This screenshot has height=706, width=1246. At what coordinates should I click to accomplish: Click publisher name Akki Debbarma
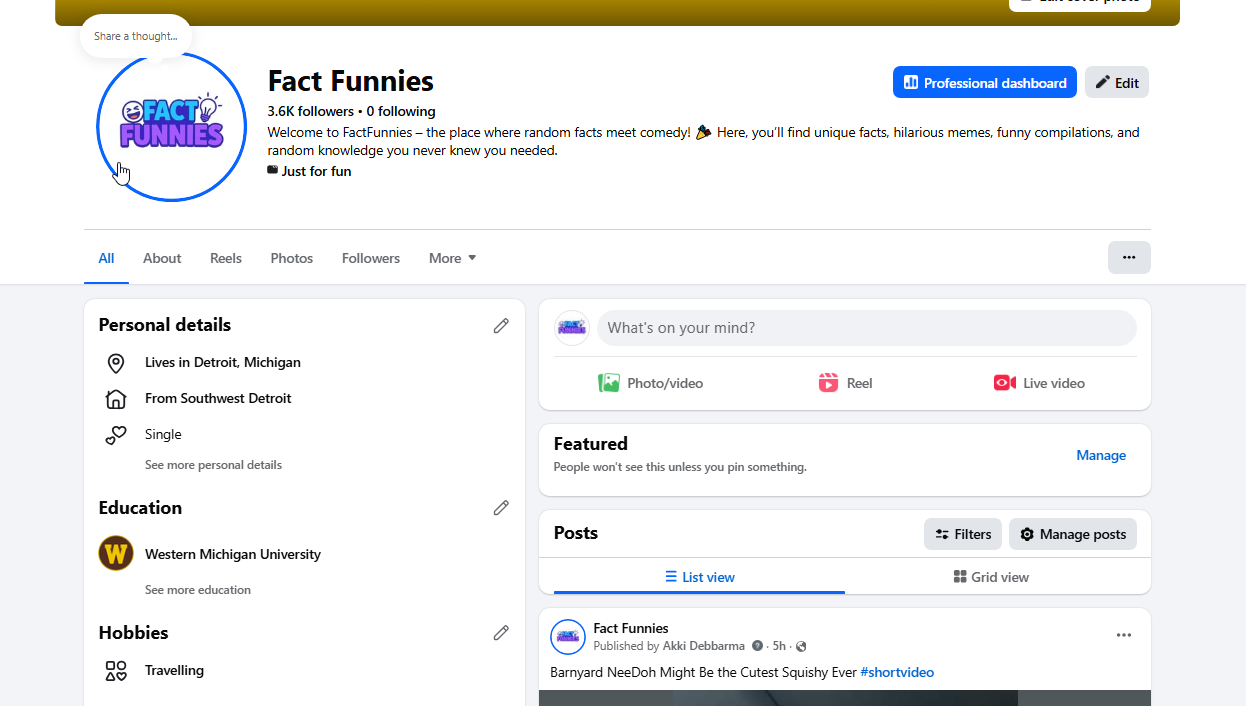coord(704,646)
